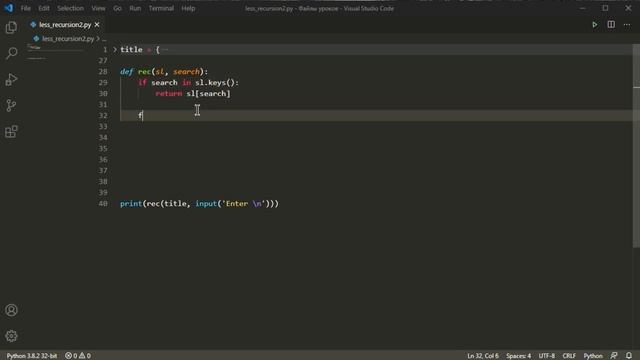Click the editor vertical scrollbar
The image size is (640, 360).
coord(636,145)
